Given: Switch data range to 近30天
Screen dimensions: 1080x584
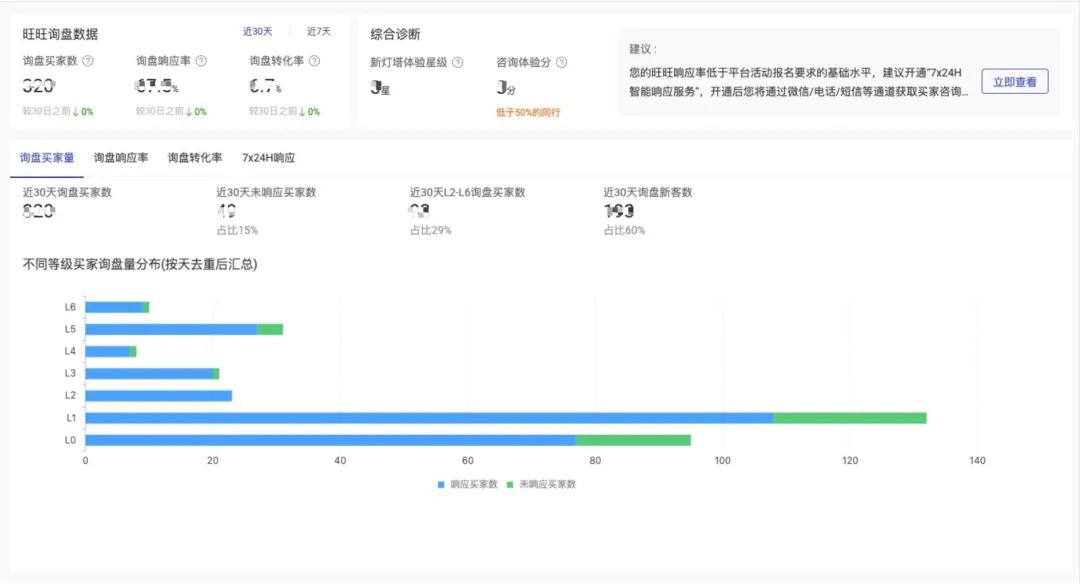Looking at the screenshot, I should pyautogui.click(x=257, y=32).
